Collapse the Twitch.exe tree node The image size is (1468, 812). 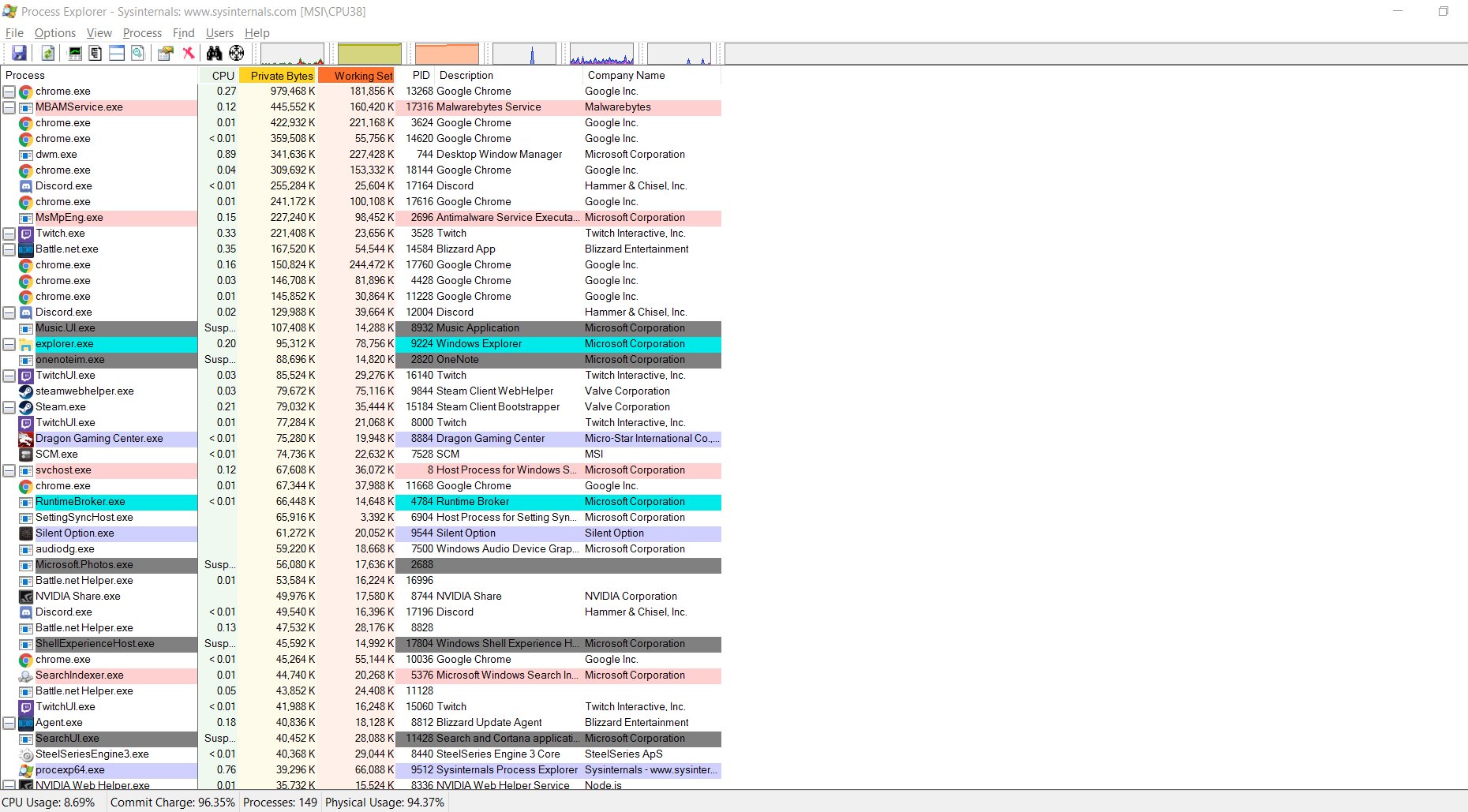[9, 234]
